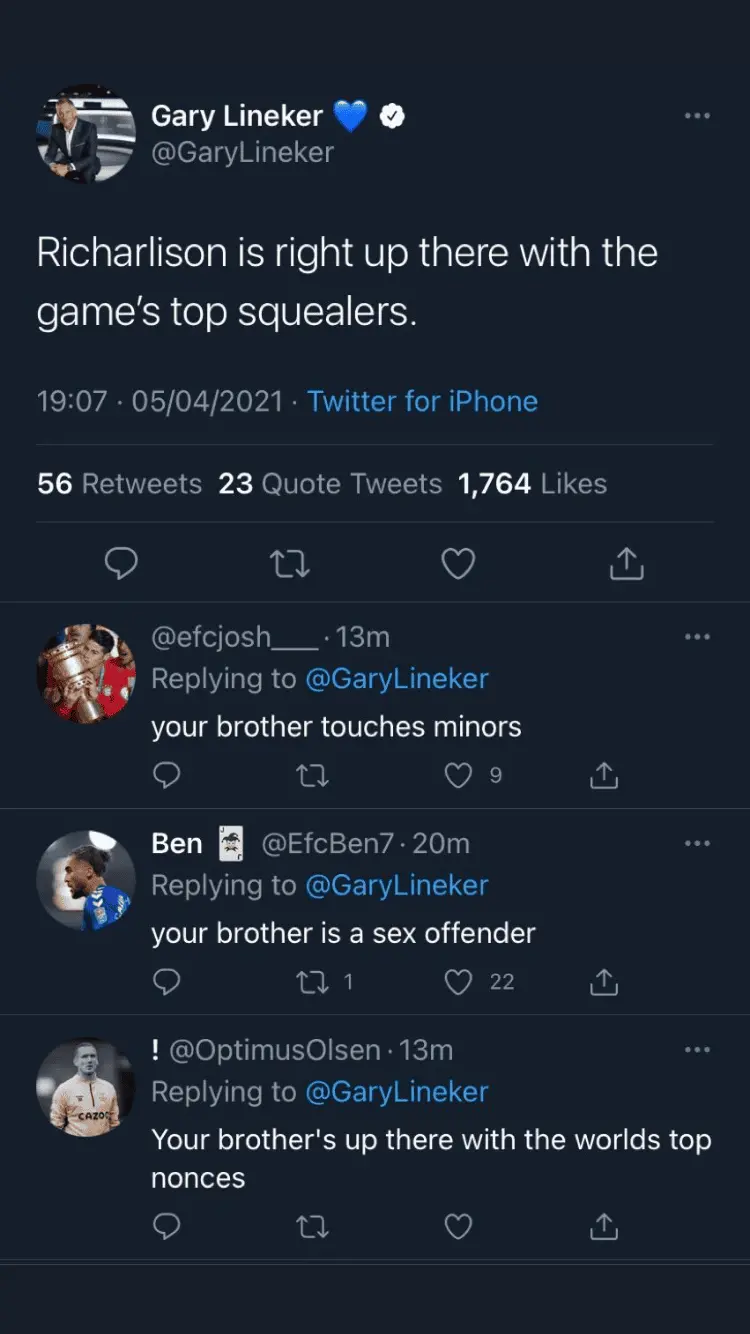View the 23 Quote Tweets list
750x1334 pixels.
tap(330, 484)
